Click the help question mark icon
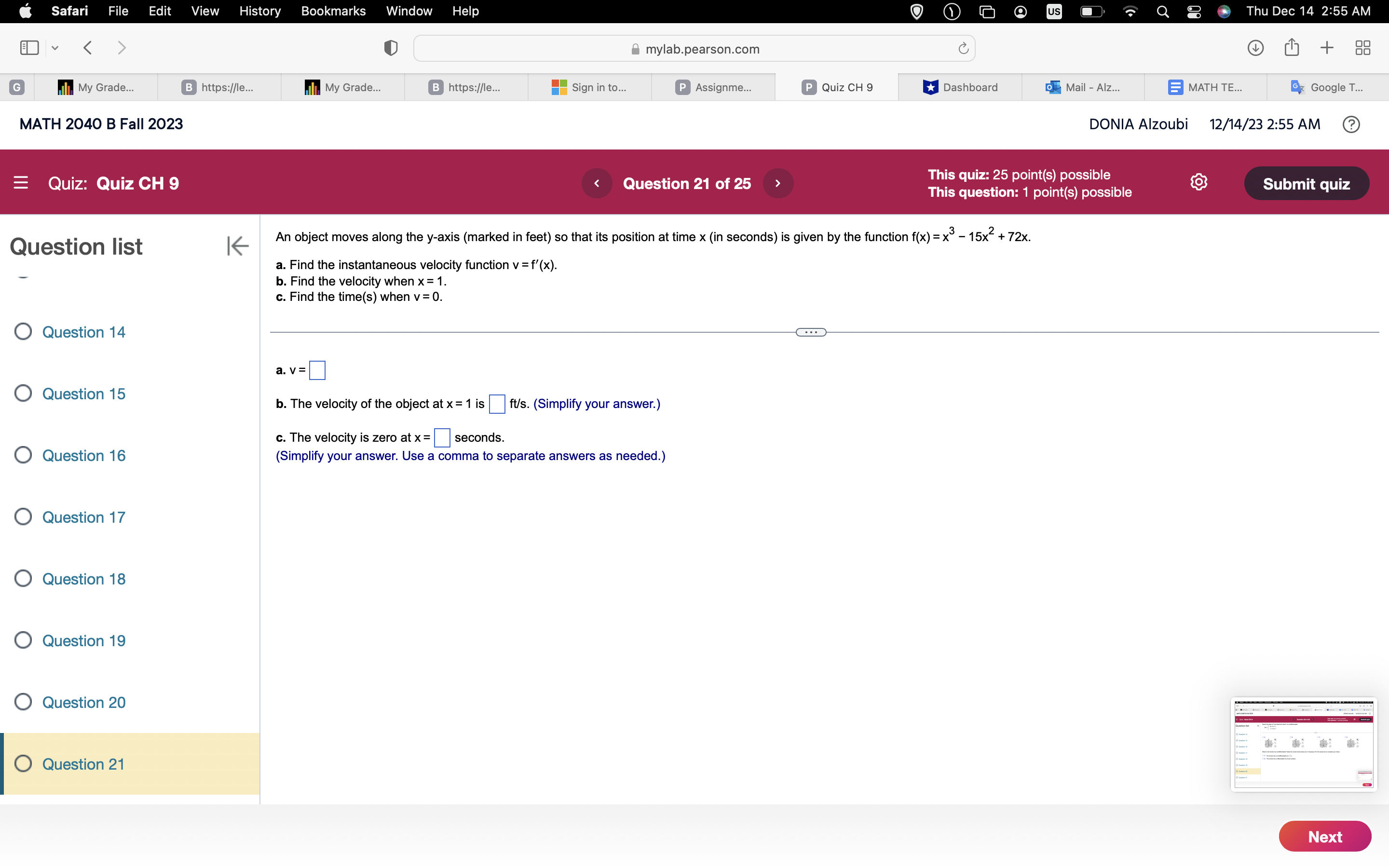This screenshot has width=1389, height=868. pyautogui.click(x=1351, y=124)
